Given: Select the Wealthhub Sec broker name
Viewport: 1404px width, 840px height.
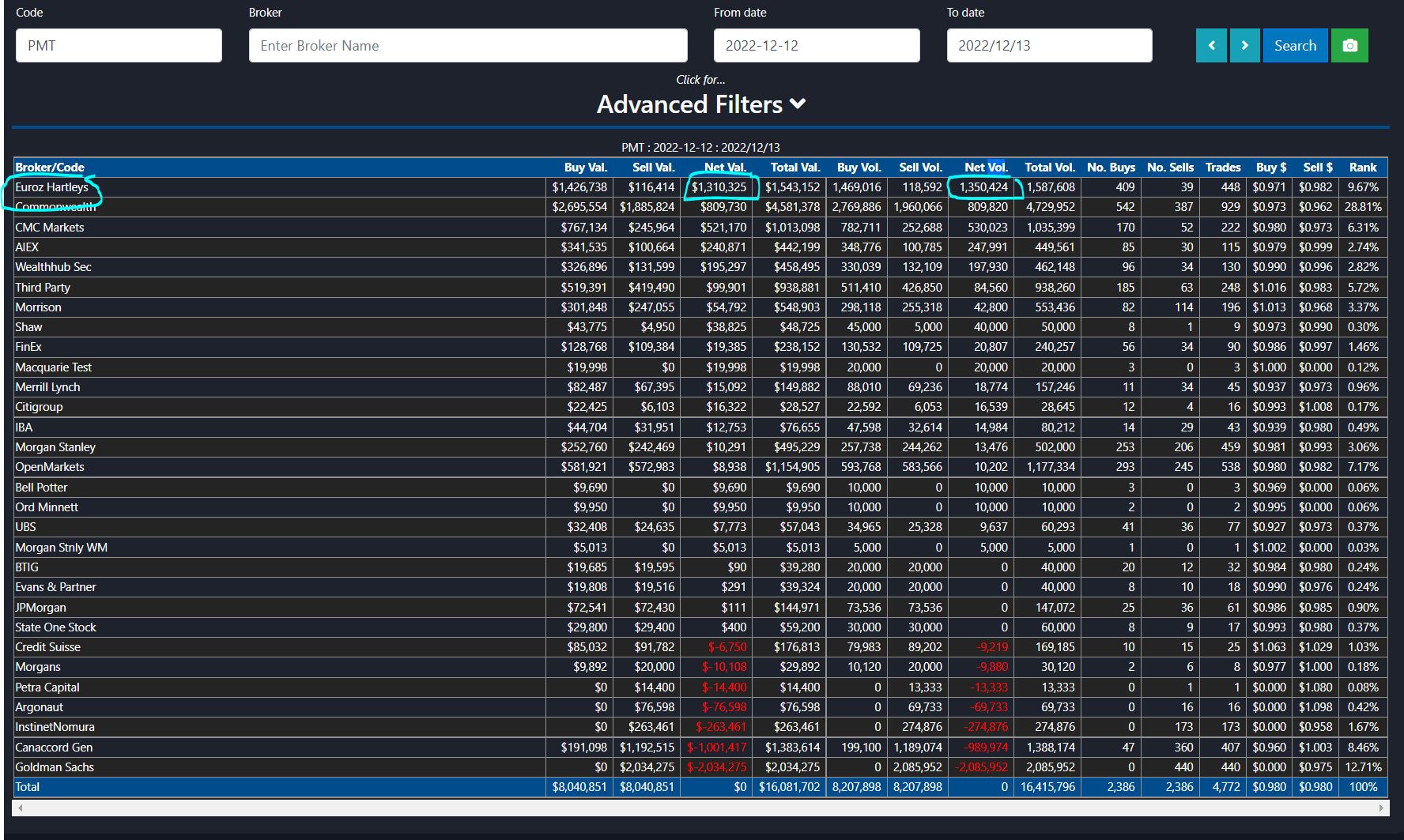Looking at the screenshot, I should tap(53, 267).
